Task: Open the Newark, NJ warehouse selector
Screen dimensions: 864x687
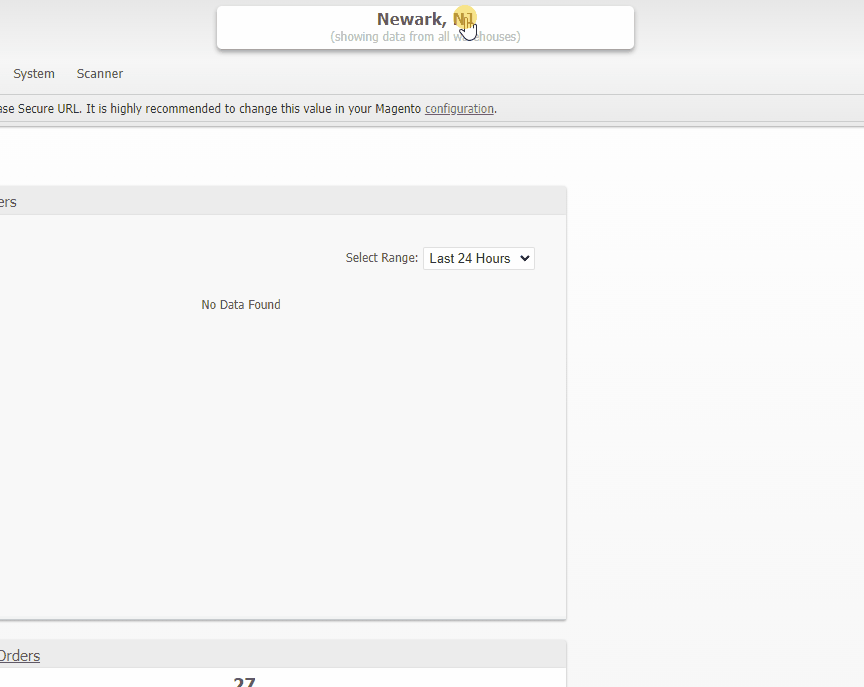Action: (x=425, y=20)
